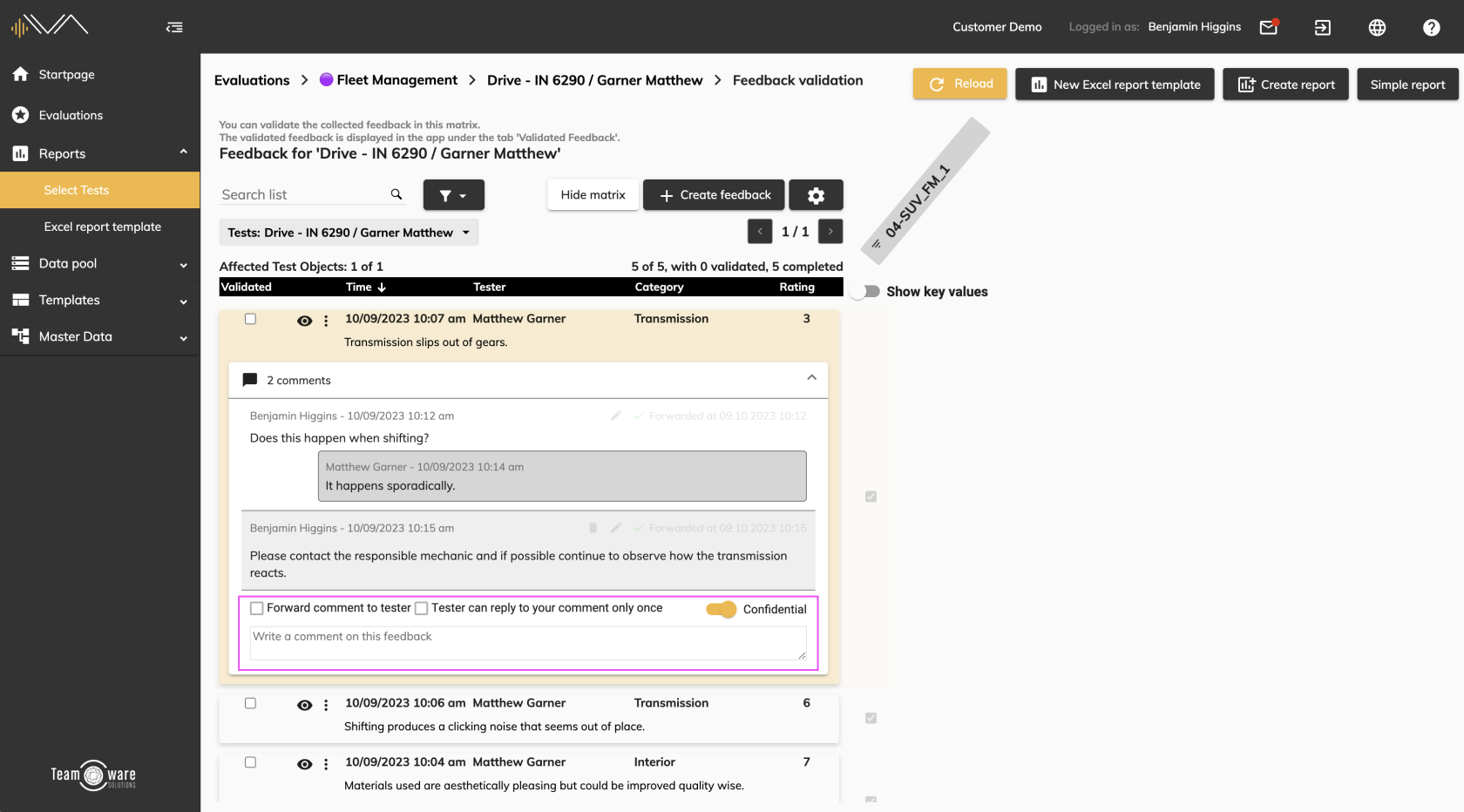Check validated box for 10:04 am feedback
Image resolution: width=1464 pixels, height=812 pixels.
tap(250, 762)
